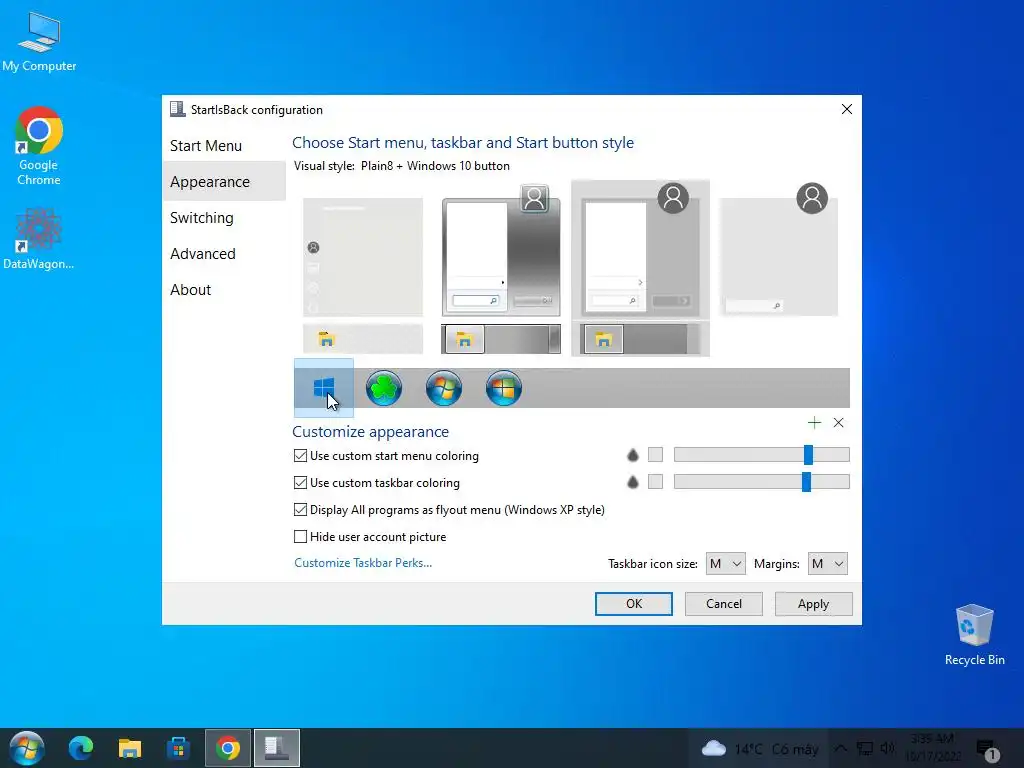1024x768 pixels.
Task: Launch Microsoft Edge from the taskbar
Action: tap(81, 748)
